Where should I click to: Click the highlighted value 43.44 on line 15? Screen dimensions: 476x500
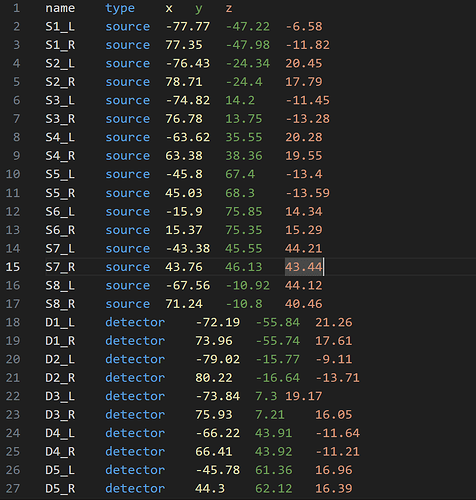(304, 267)
